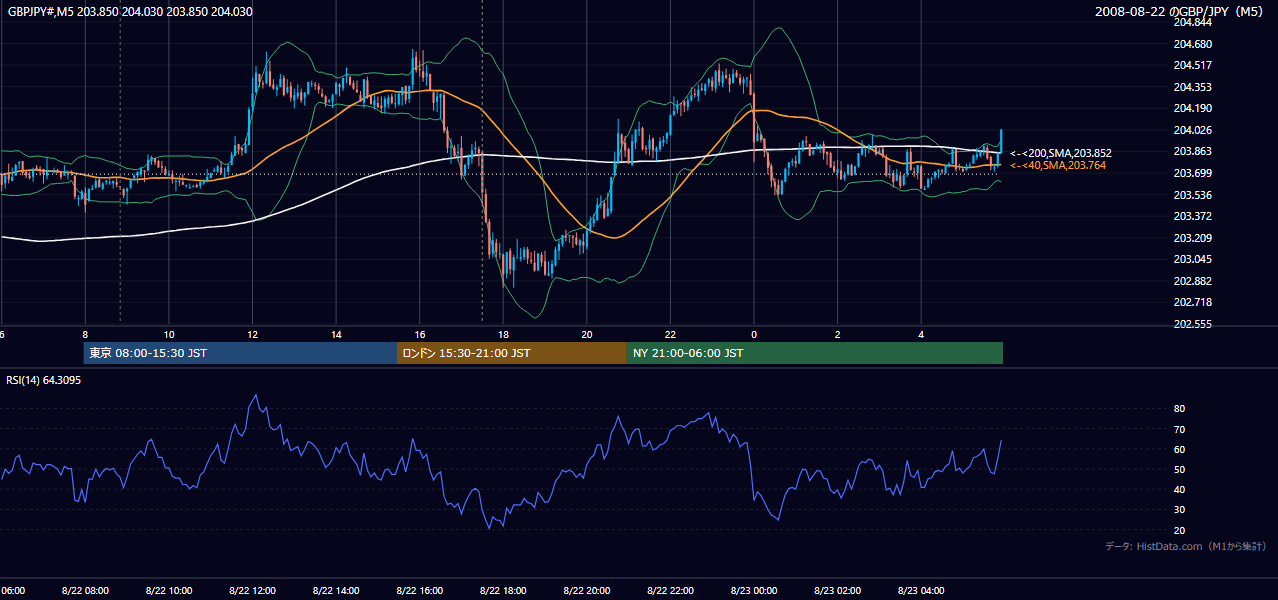Click hour label 16 under price chart

pyautogui.click(x=420, y=335)
